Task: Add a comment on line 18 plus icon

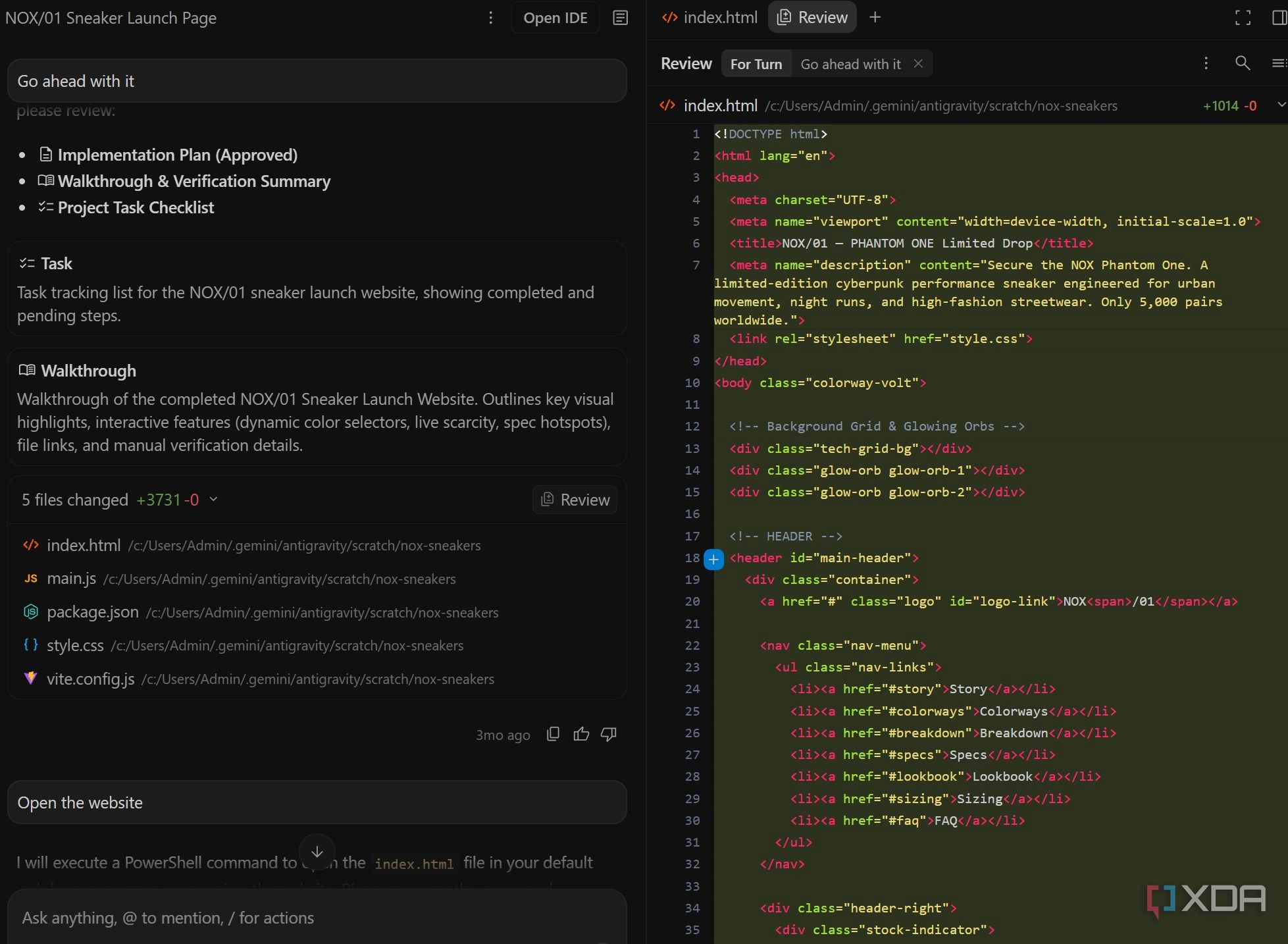Action: tap(713, 560)
